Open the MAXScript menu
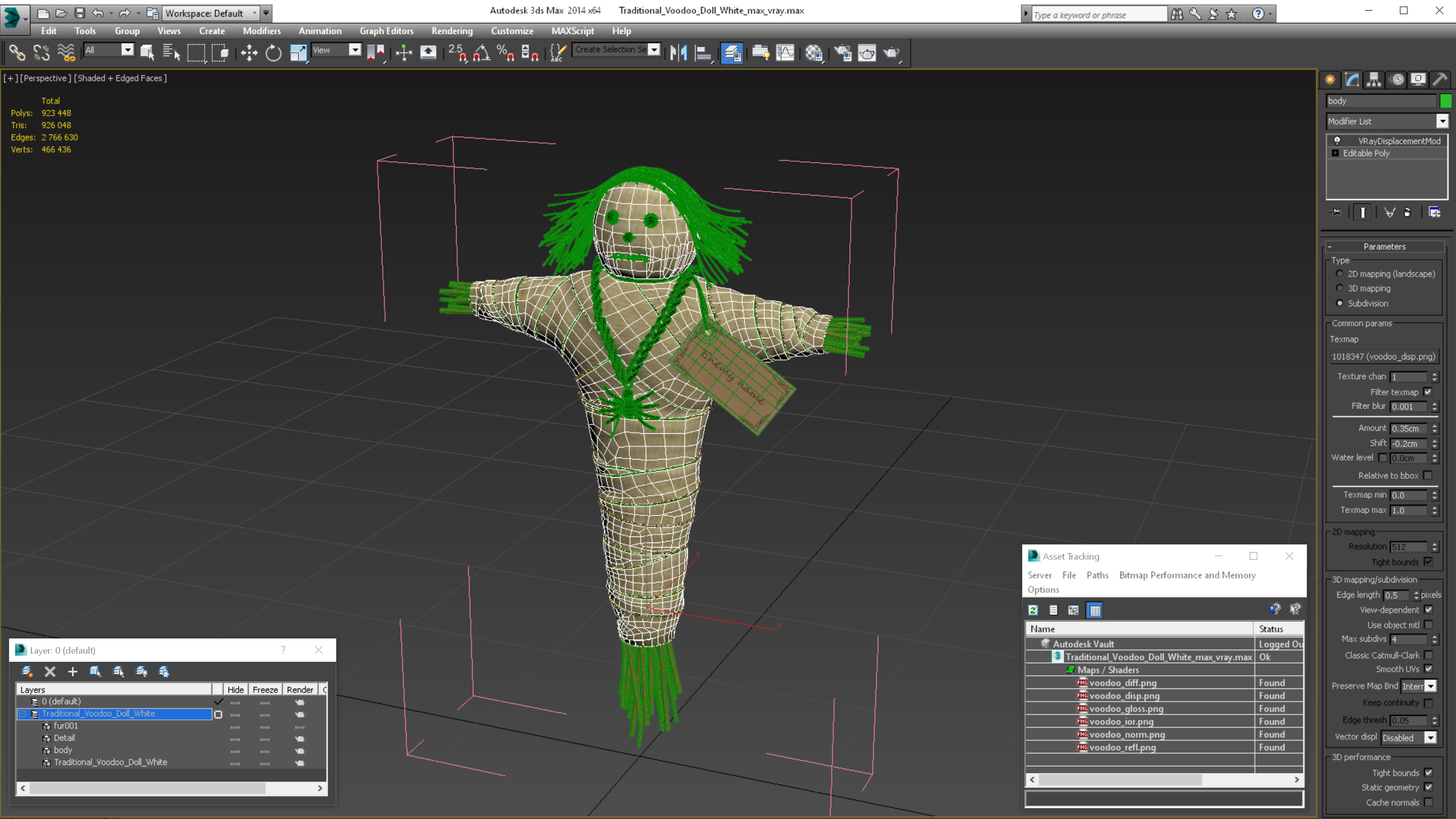Image resolution: width=1456 pixels, height=819 pixels. [x=572, y=31]
